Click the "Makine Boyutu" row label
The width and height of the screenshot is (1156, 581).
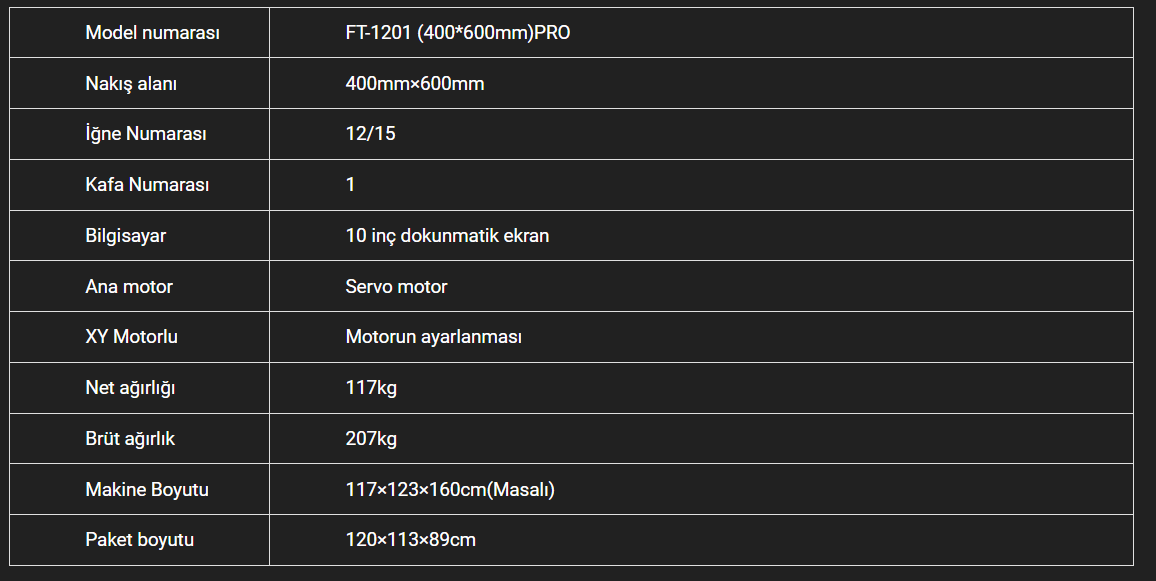pos(147,490)
